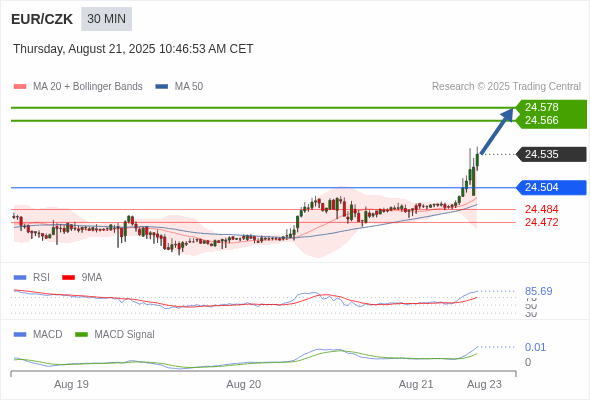This screenshot has width=590, height=400.
Task: Click the Aug 19 date axis label
Action: [x=71, y=384]
